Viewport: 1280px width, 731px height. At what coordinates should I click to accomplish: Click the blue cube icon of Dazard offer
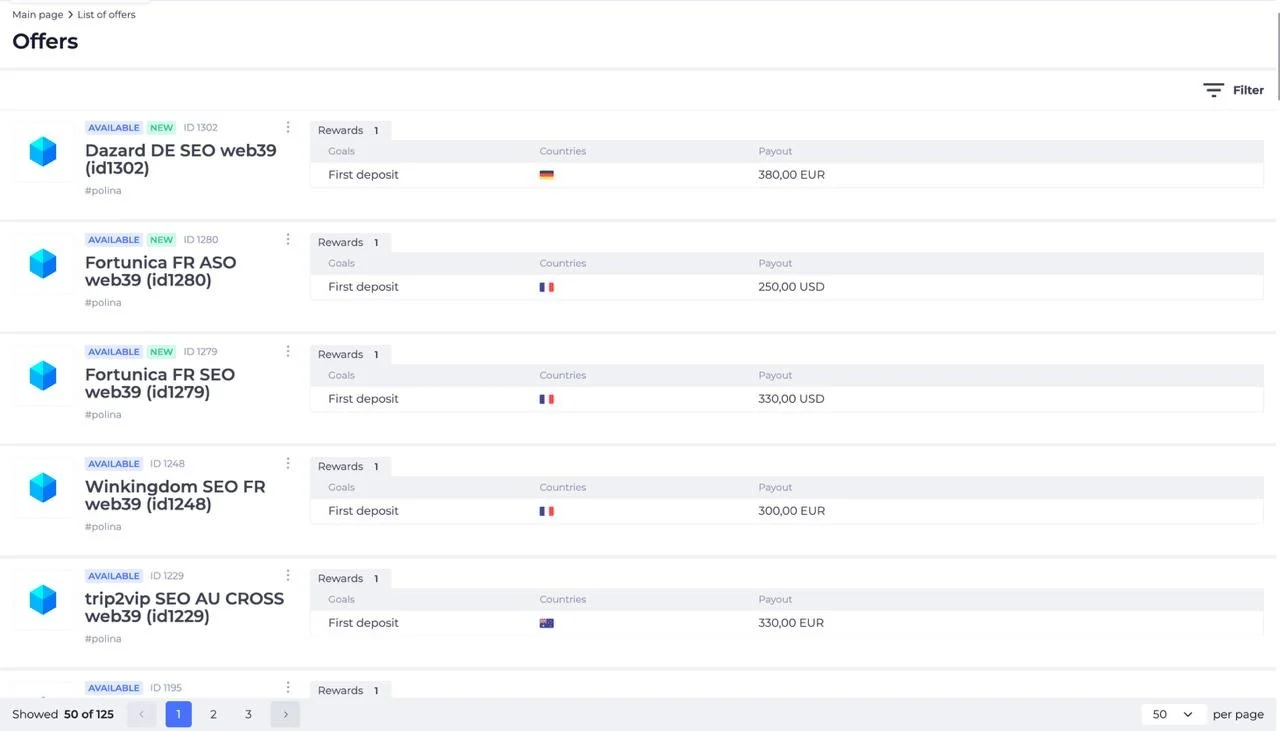(x=43, y=151)
